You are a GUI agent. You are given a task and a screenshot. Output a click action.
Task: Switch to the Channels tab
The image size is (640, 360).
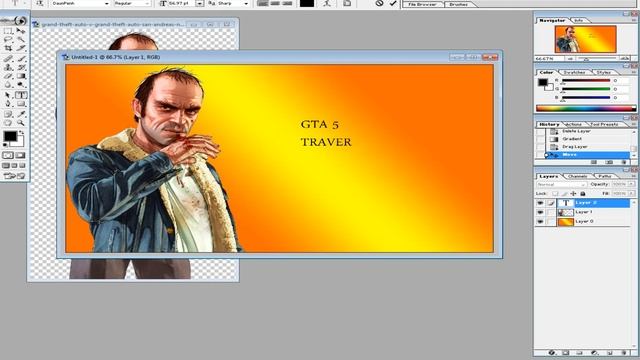[x=578, y=176]
